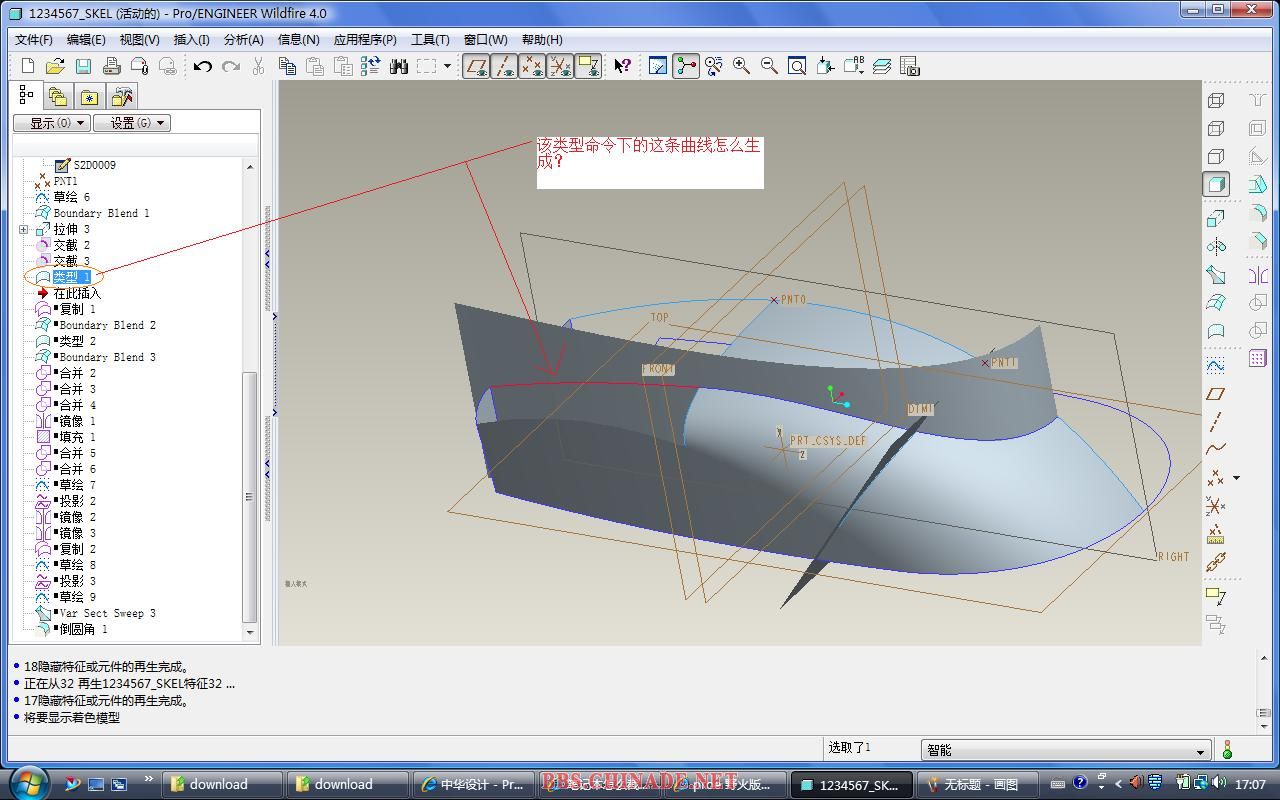Toggle spin center display
The image size is (1280, 800).
coord(686,66)
